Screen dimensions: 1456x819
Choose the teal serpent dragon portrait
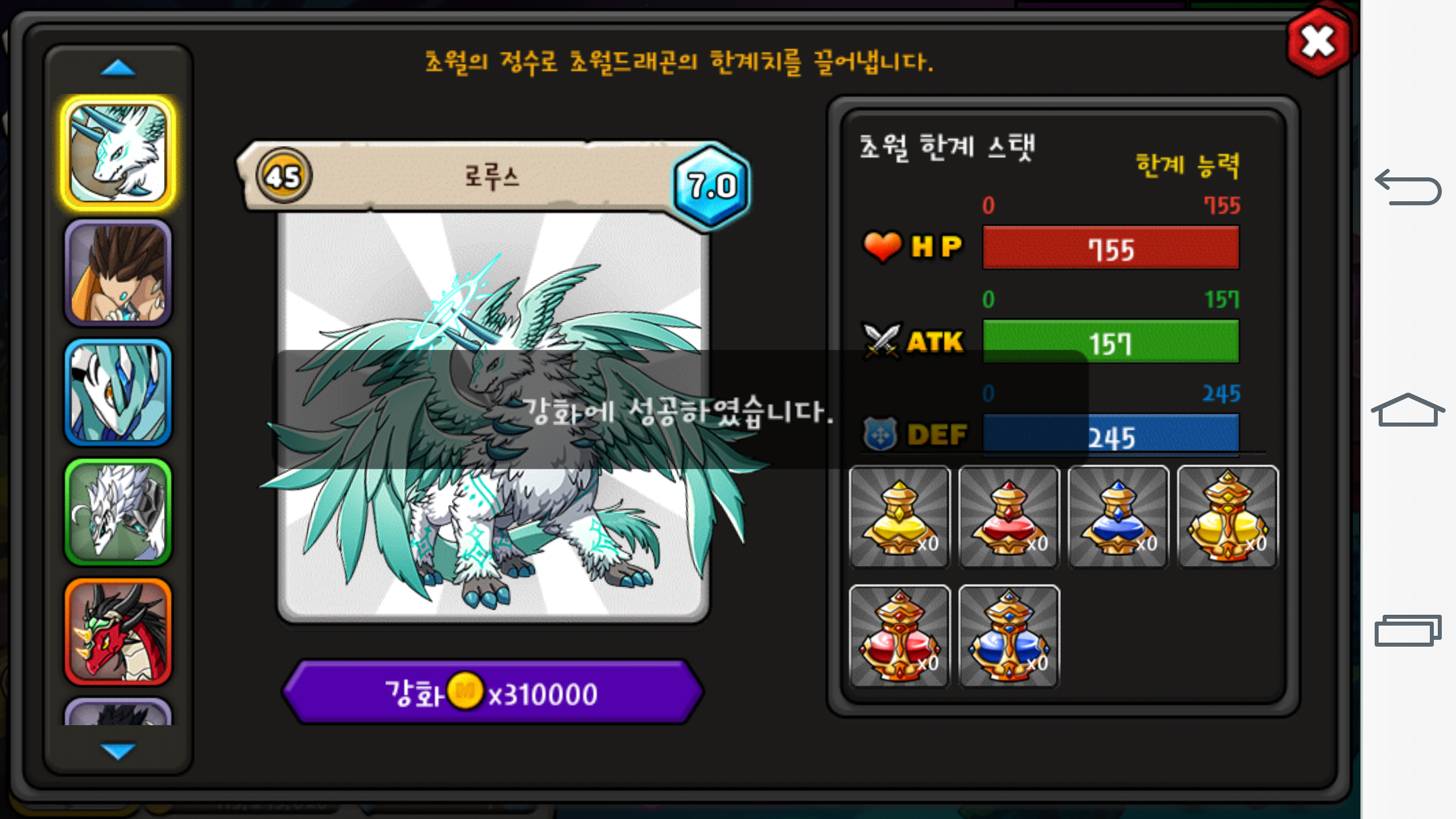118,392
